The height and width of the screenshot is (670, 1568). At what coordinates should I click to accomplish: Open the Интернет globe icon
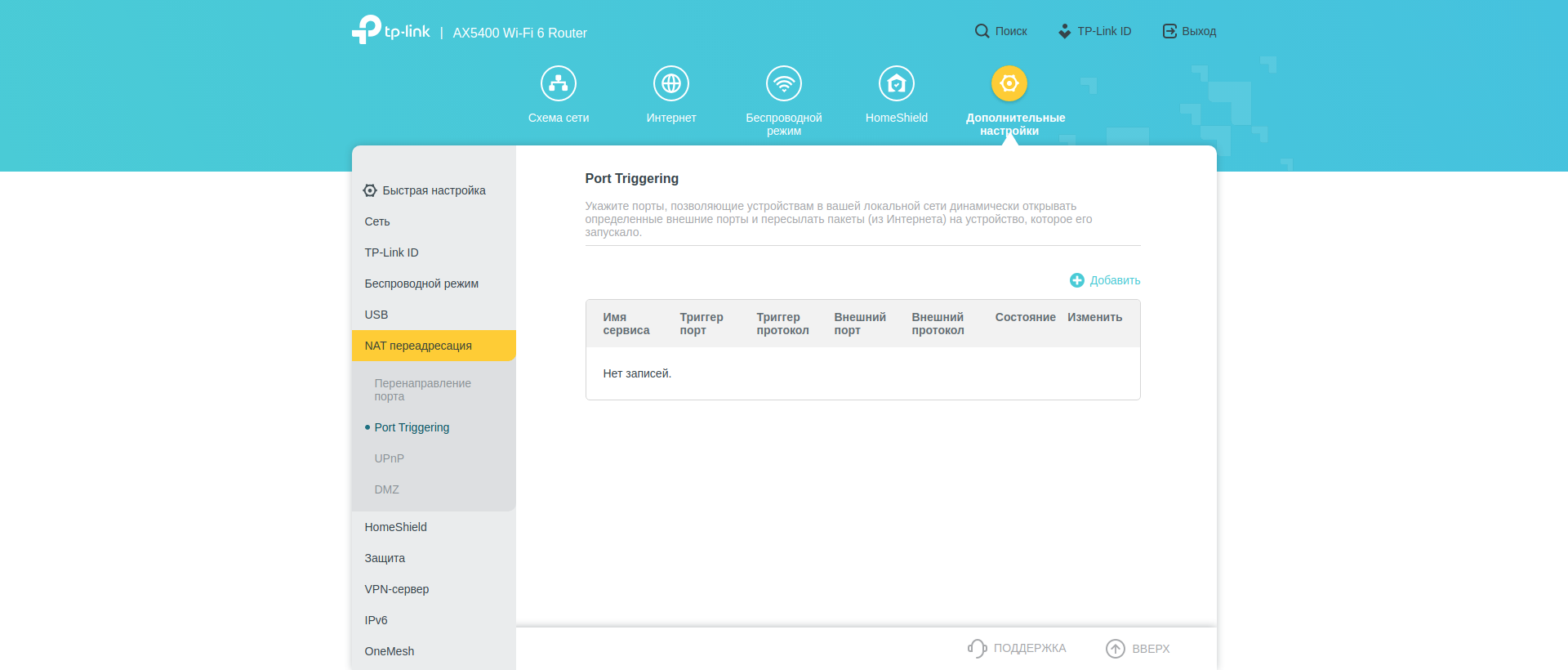pos(671,83)
